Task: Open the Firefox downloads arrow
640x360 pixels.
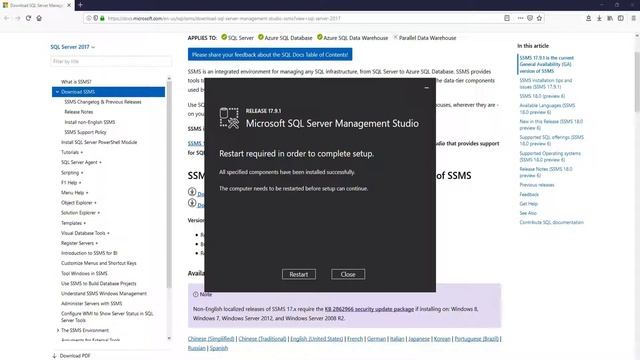Action: click(599, 18)
